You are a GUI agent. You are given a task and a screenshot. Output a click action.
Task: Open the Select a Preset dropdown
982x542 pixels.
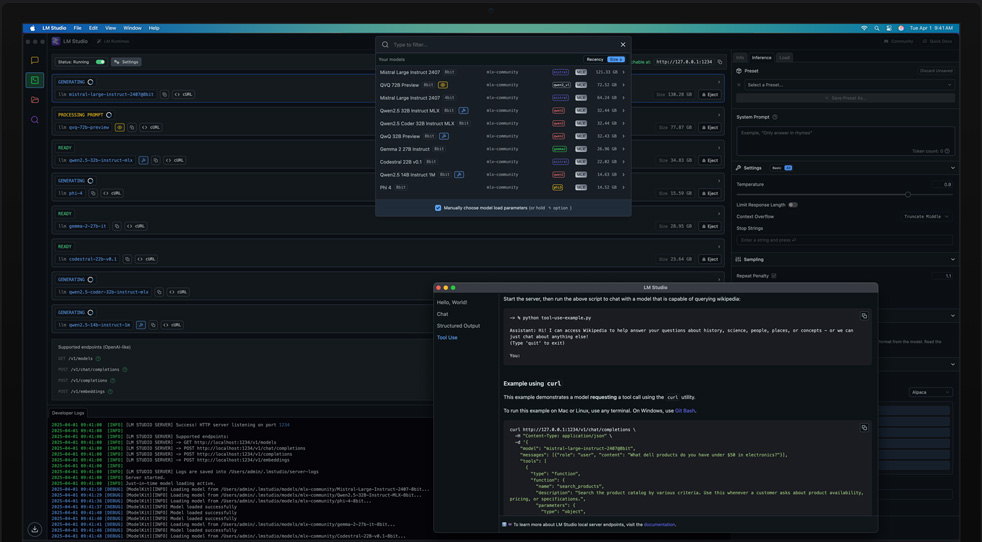[x=847, y=85]
